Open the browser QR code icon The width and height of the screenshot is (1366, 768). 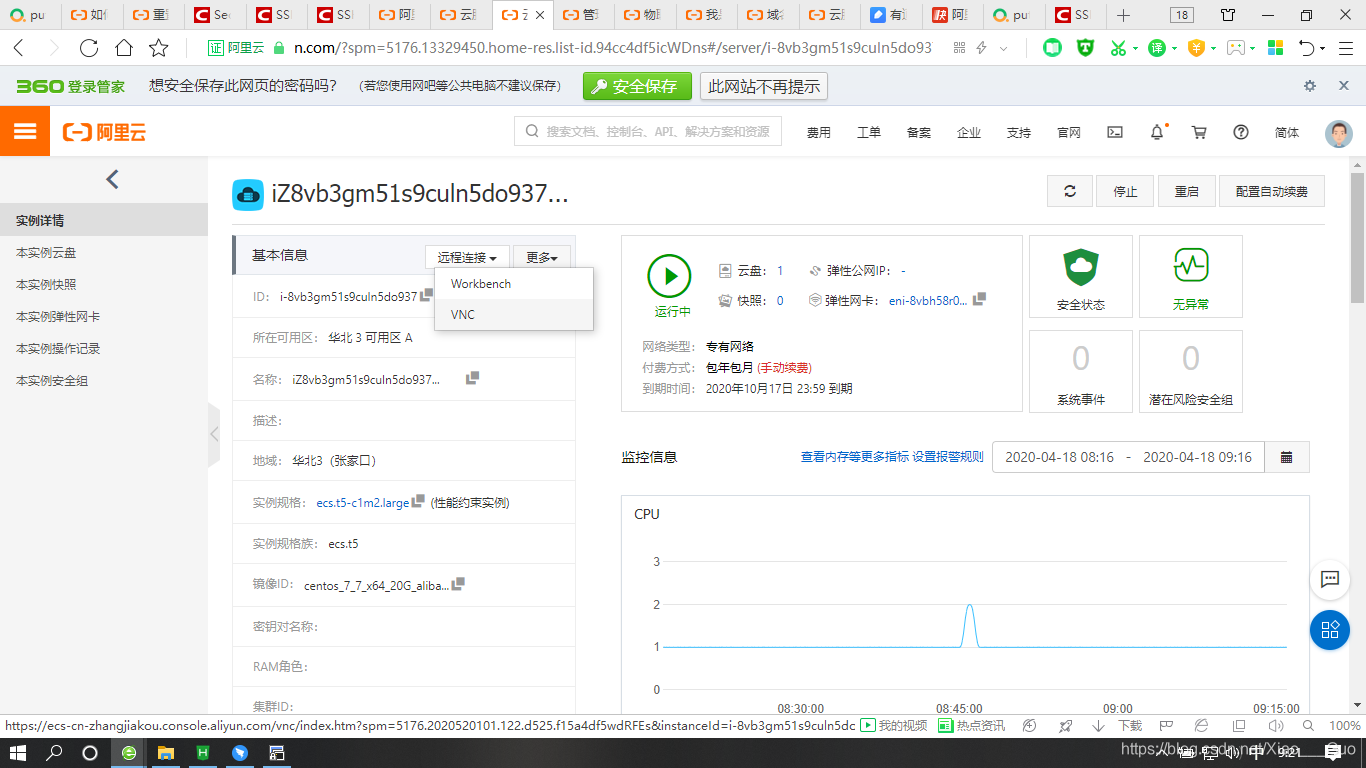(959, 48)
